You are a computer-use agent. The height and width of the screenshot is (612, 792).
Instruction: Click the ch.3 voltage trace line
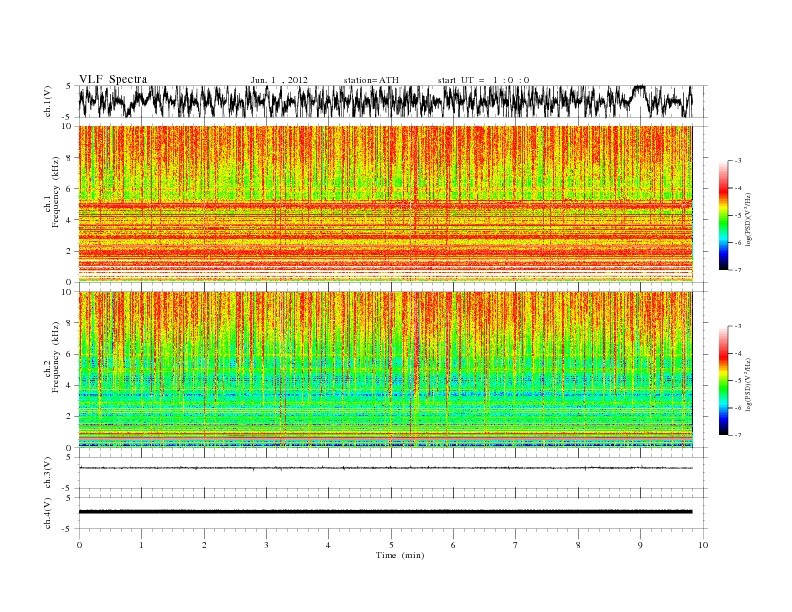point(385,468)
